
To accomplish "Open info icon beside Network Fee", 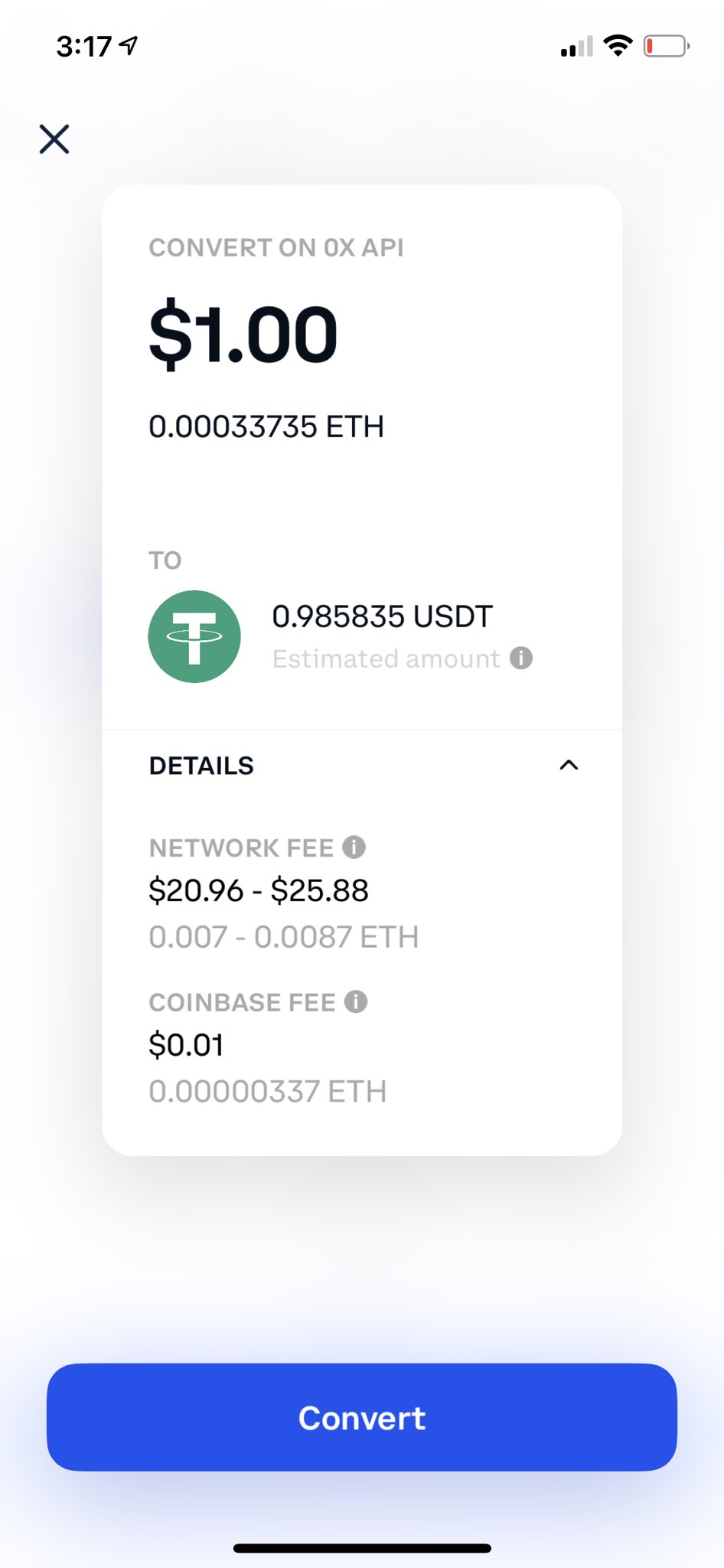I will coord(354,847).
